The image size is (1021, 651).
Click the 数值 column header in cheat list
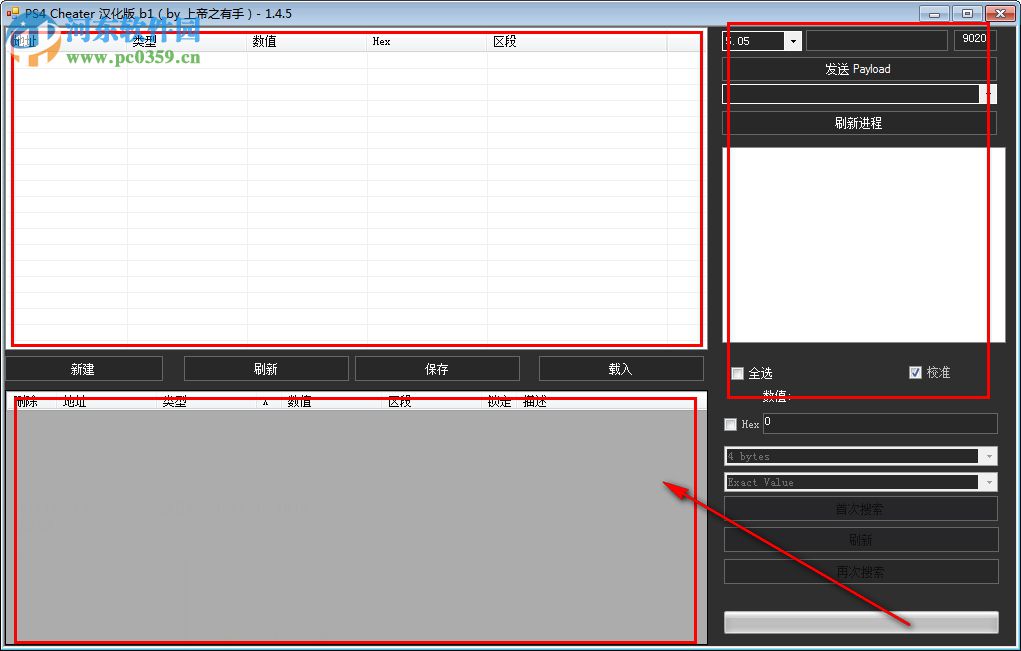point(332,402)
